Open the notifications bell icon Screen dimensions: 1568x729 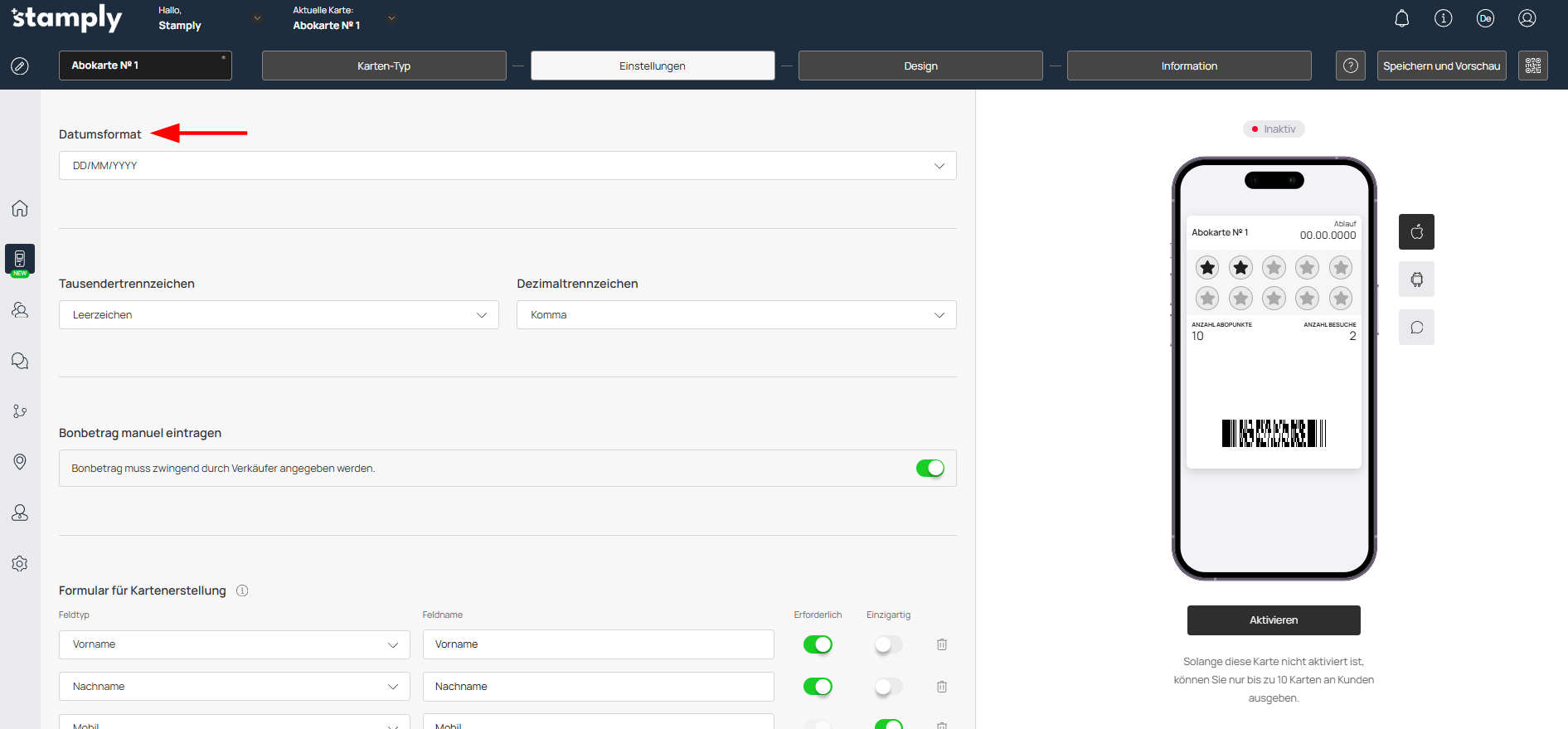point(1401,18)
